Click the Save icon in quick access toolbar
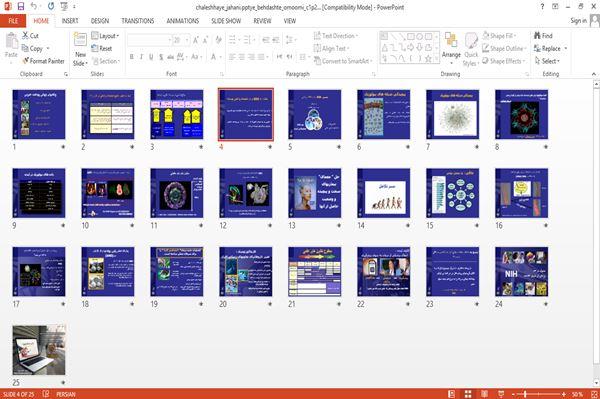The width and height of the screenshot is (600, 399). pos(21,7)
